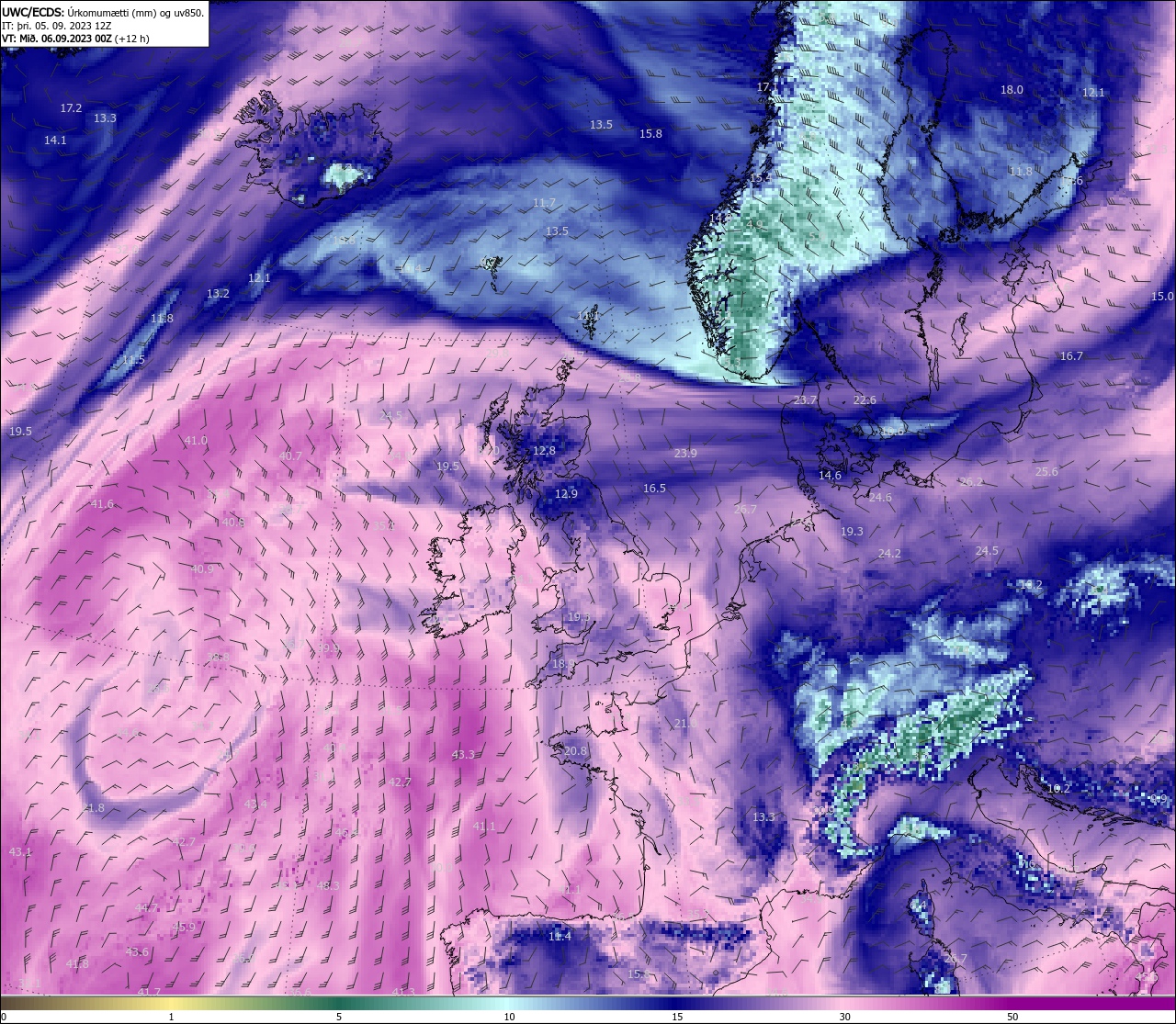Select the 15.8 value on the map
Screen dimensions: 1176x1024
tap(650, 134)
